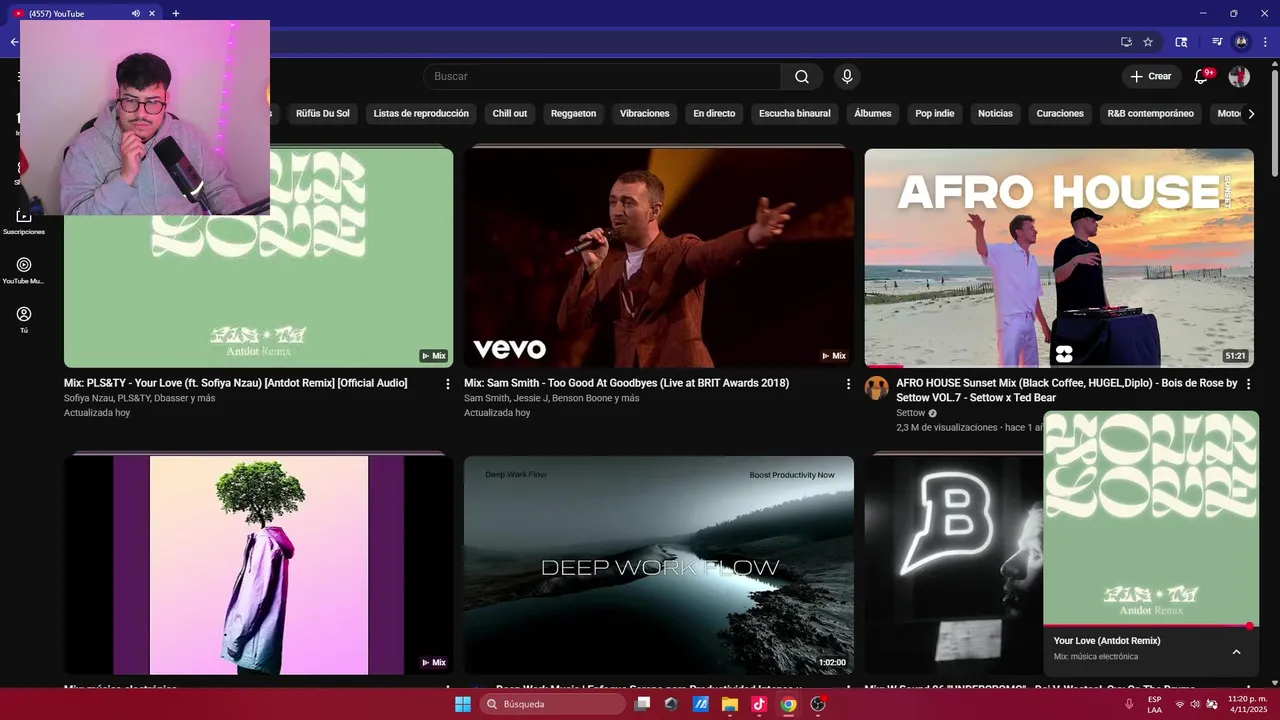Show more category chips with right arrow

(1251, 114)
